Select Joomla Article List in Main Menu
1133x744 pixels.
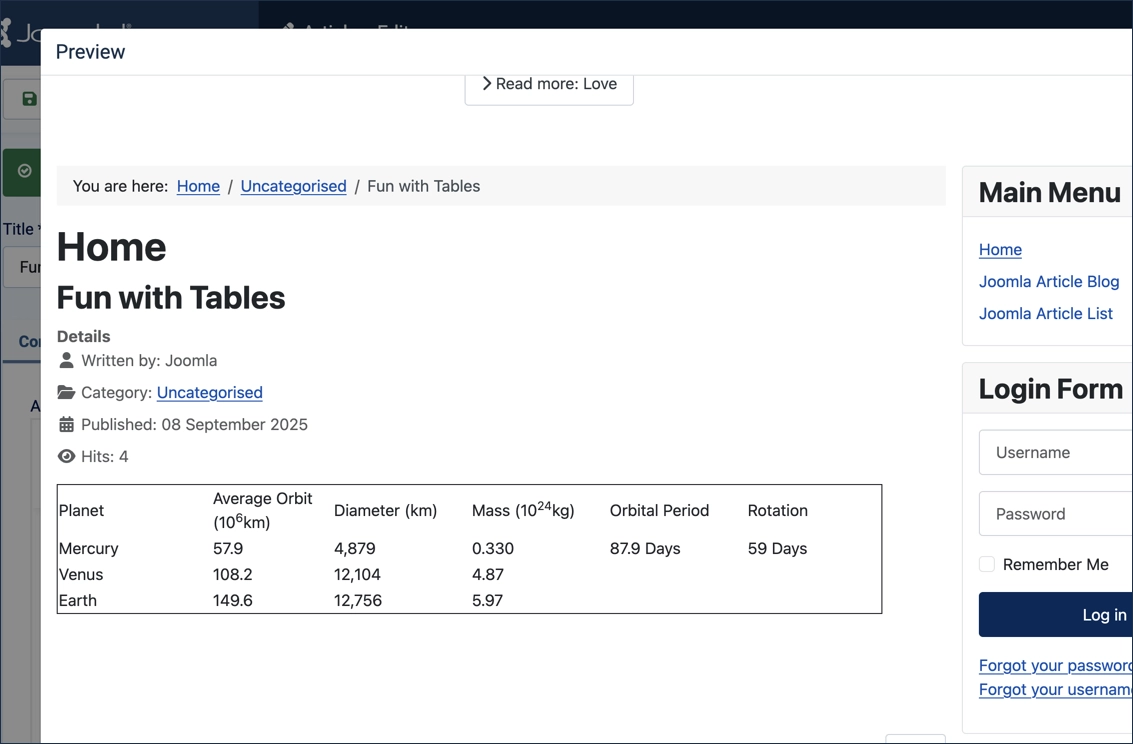click(1046, 313)
